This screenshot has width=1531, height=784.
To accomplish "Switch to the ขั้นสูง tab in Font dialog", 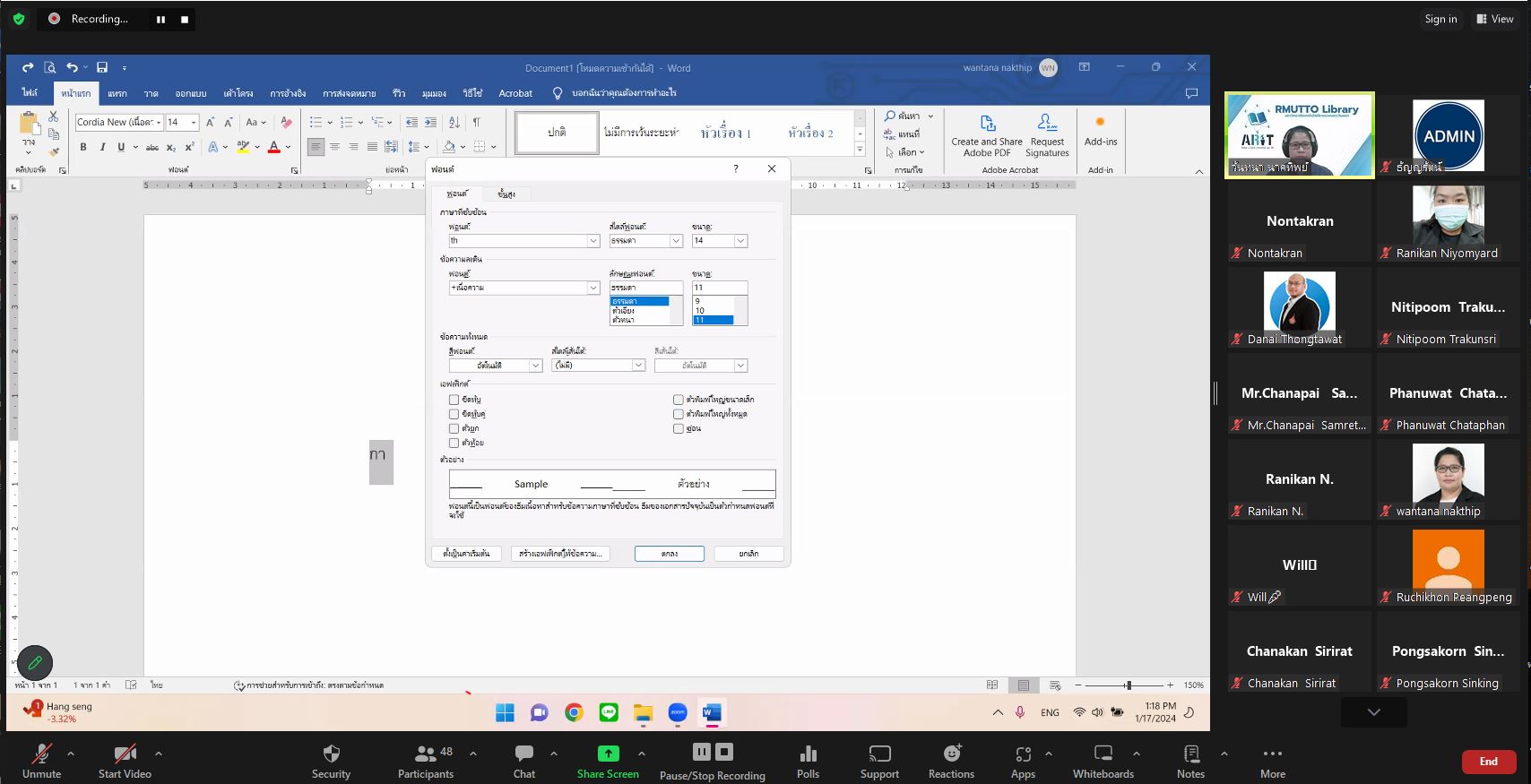I will click(506, 194).
